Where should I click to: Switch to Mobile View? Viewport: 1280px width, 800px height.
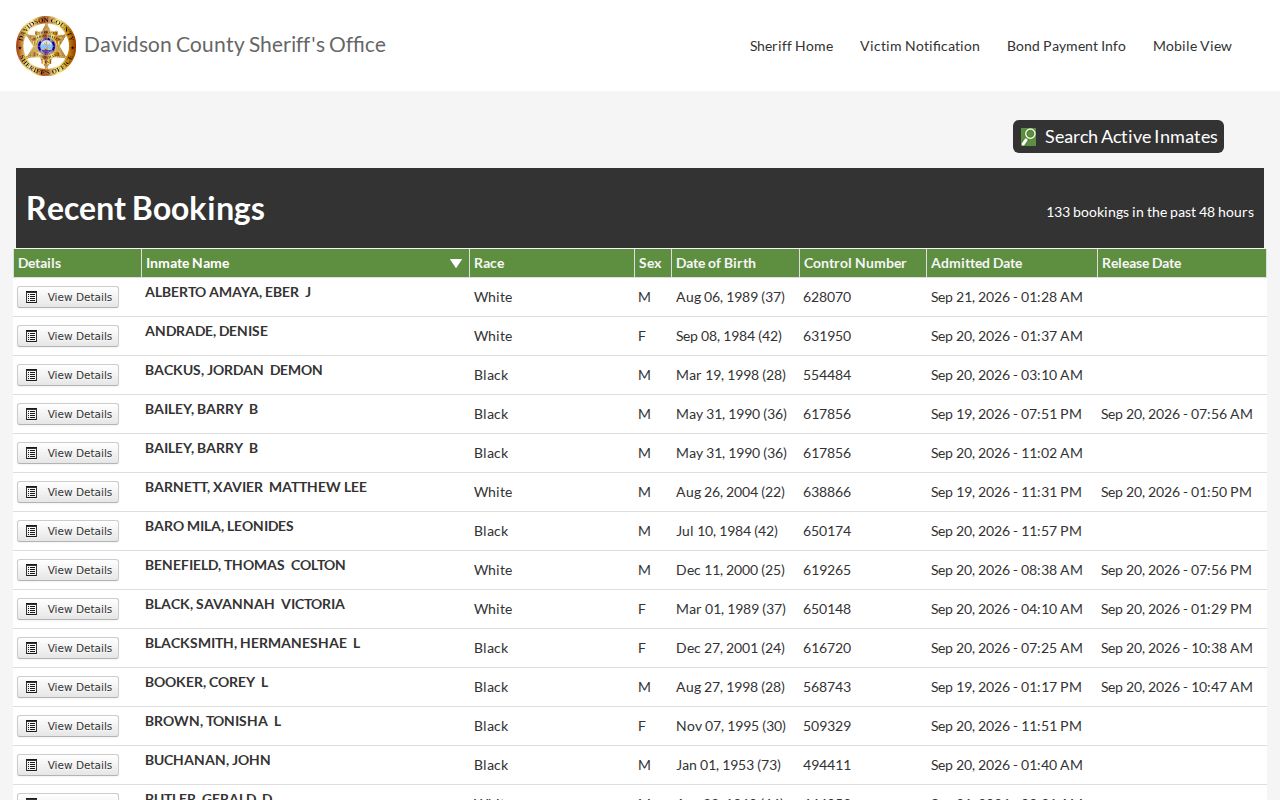pos(1192,46)
